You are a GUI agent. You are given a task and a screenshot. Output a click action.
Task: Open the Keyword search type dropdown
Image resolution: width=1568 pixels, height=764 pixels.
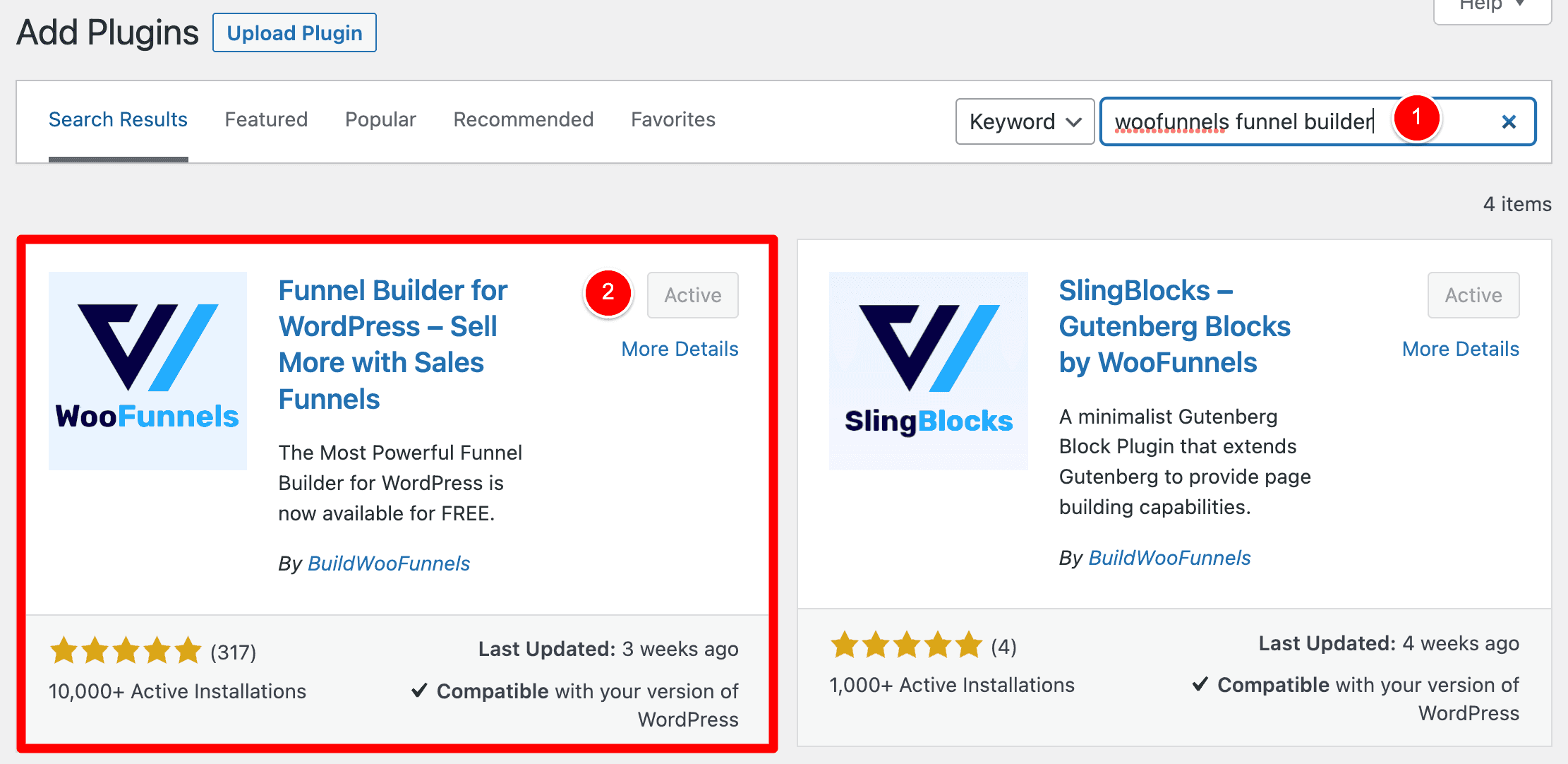1025,121
